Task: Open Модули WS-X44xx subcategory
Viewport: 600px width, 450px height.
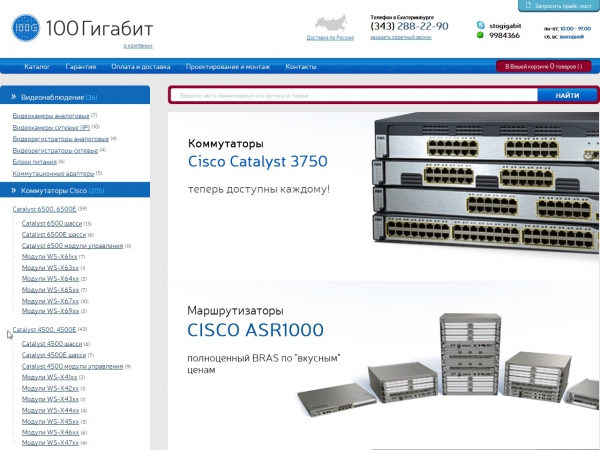Action: pyautogui.click(x=50, y=410)
